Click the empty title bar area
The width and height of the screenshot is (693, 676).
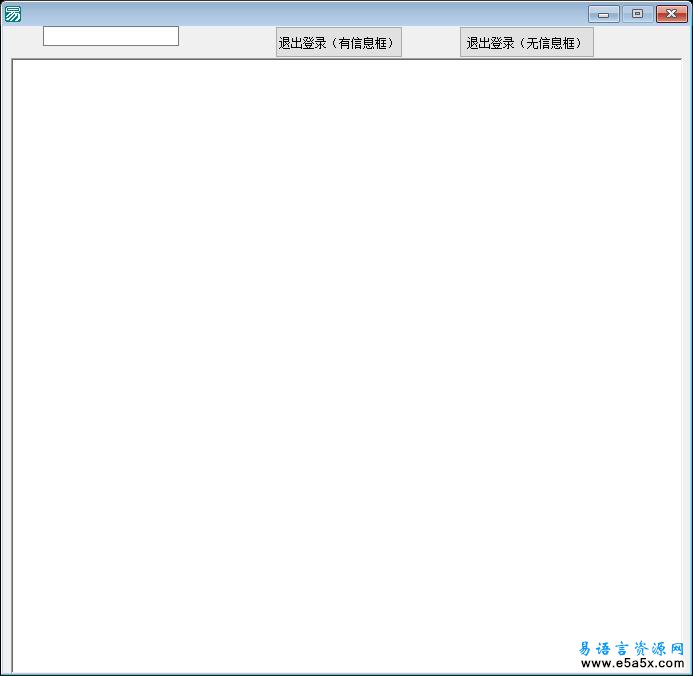click(x=300, y=13)
